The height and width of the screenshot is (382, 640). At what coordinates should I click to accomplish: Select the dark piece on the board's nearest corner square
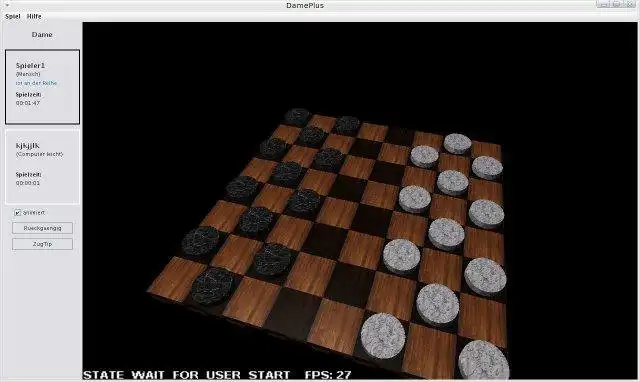click(x=212, y=286)
